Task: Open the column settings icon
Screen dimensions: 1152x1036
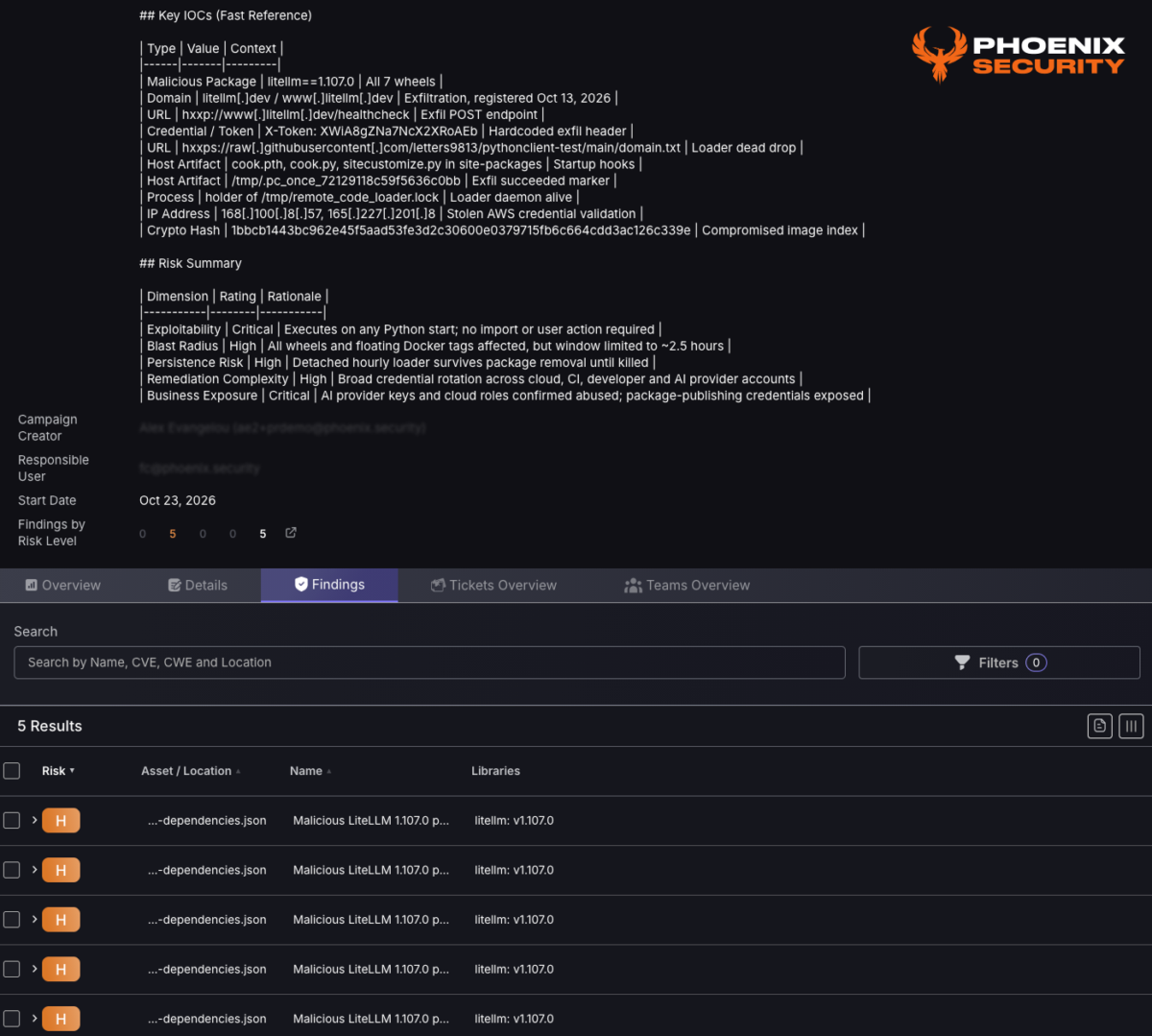Action: tap(1131, 726)
